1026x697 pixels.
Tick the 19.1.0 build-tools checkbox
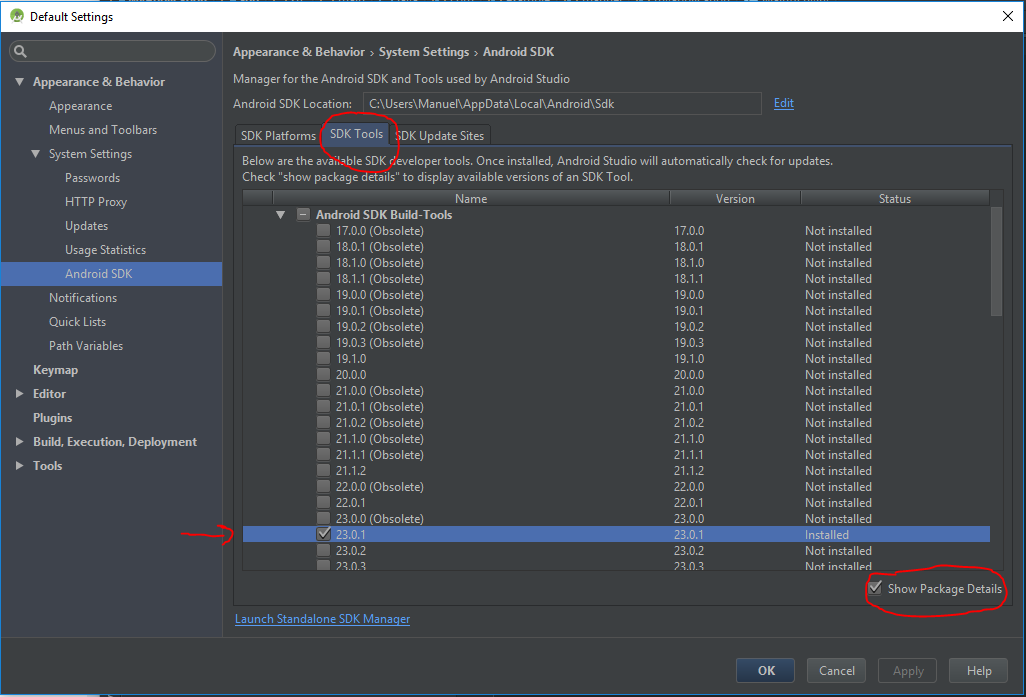[x=323, y=358]
